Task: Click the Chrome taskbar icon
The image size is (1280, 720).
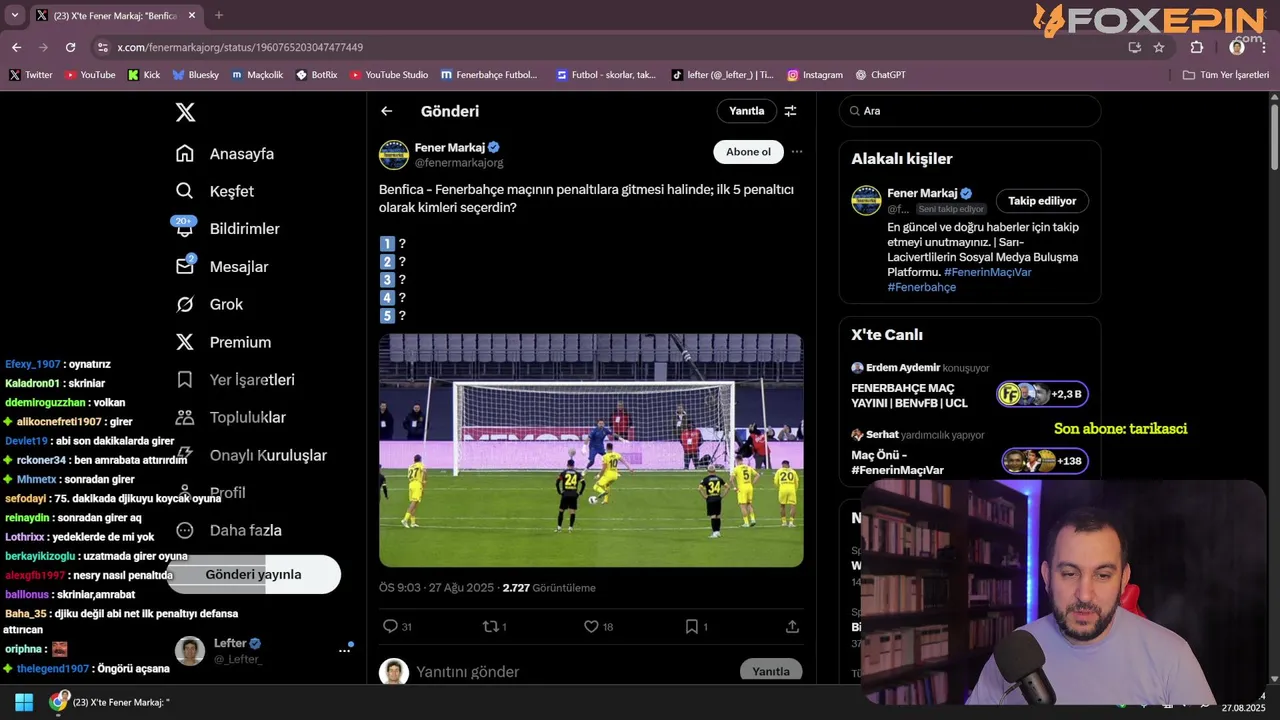Action: 59,702
